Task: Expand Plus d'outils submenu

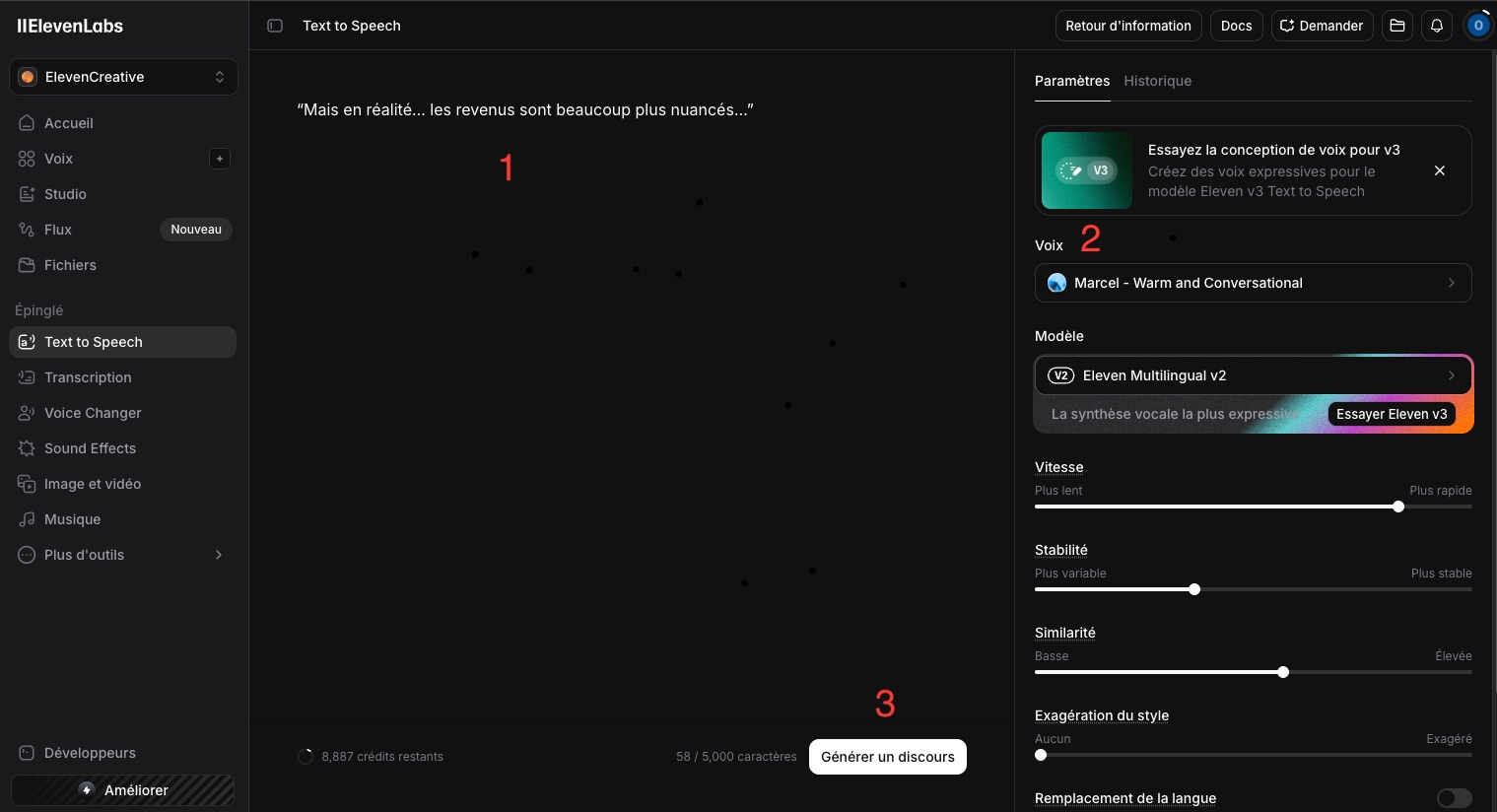Action: (x=123, y=555)
